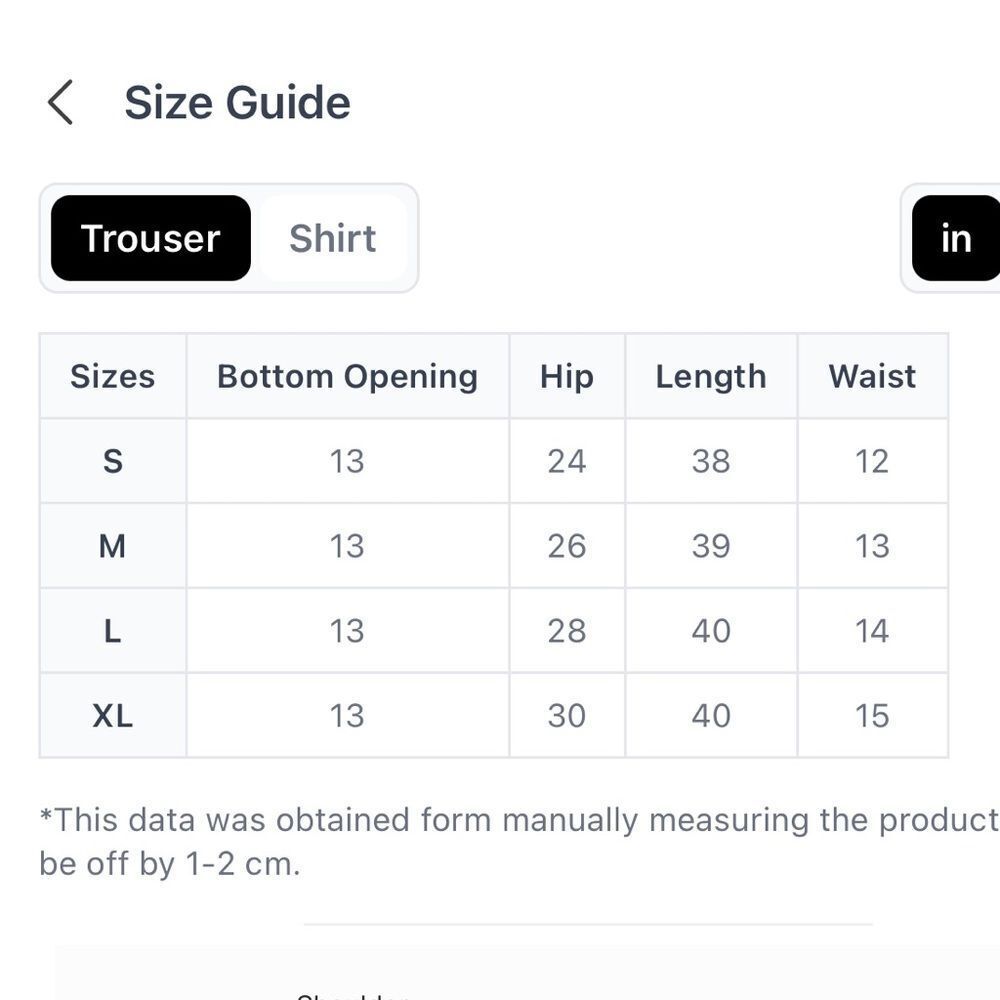Select the Trouser size tab
Viewport: 1000px width, 1000px height.
(x=151, y=238)
